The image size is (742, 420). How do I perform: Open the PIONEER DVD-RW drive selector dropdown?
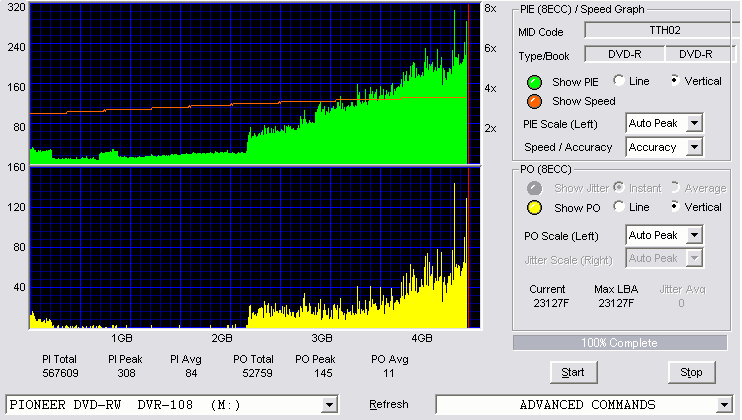click(x=329, y=405)
